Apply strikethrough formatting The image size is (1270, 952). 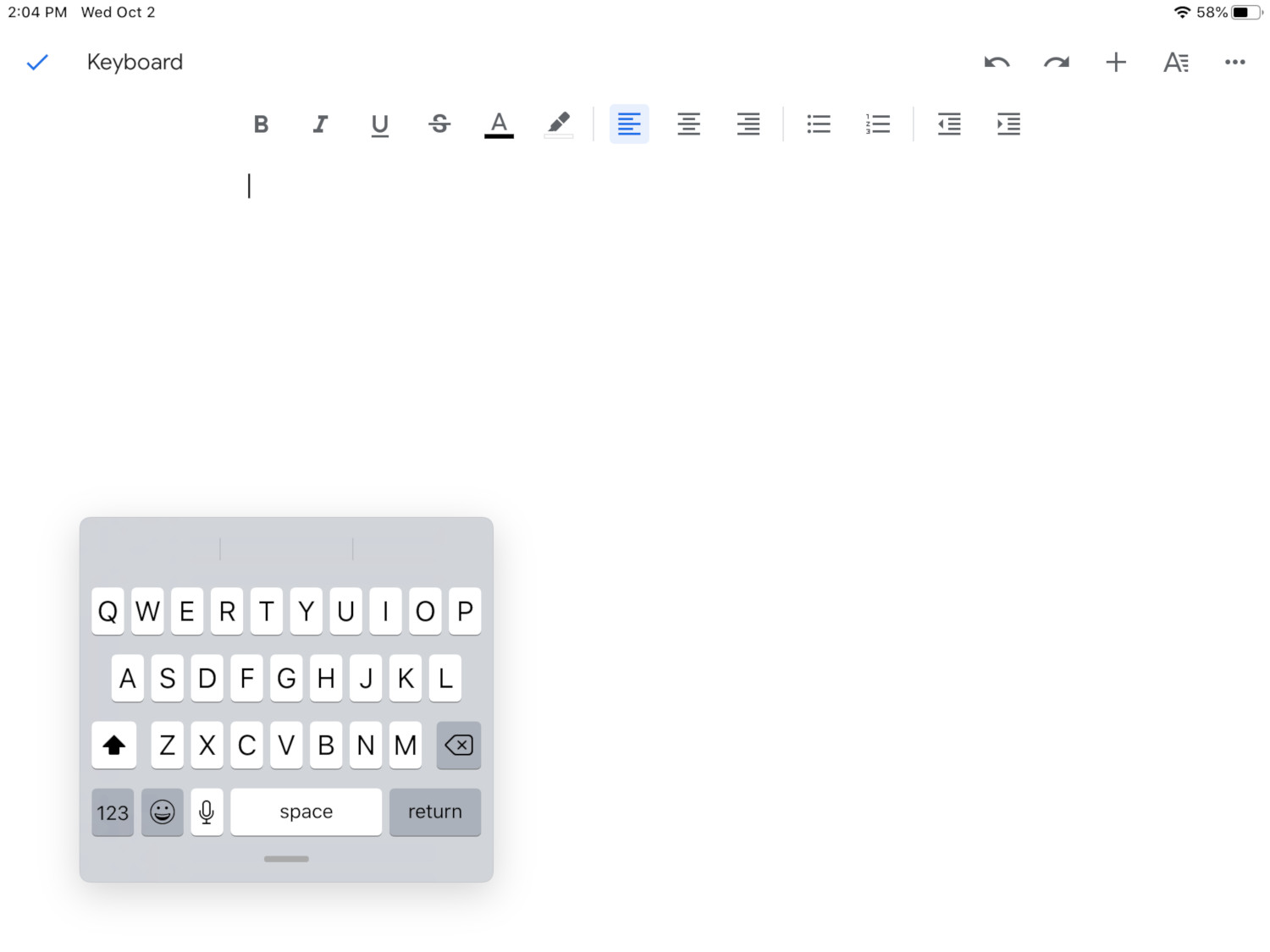click(439, 124)
